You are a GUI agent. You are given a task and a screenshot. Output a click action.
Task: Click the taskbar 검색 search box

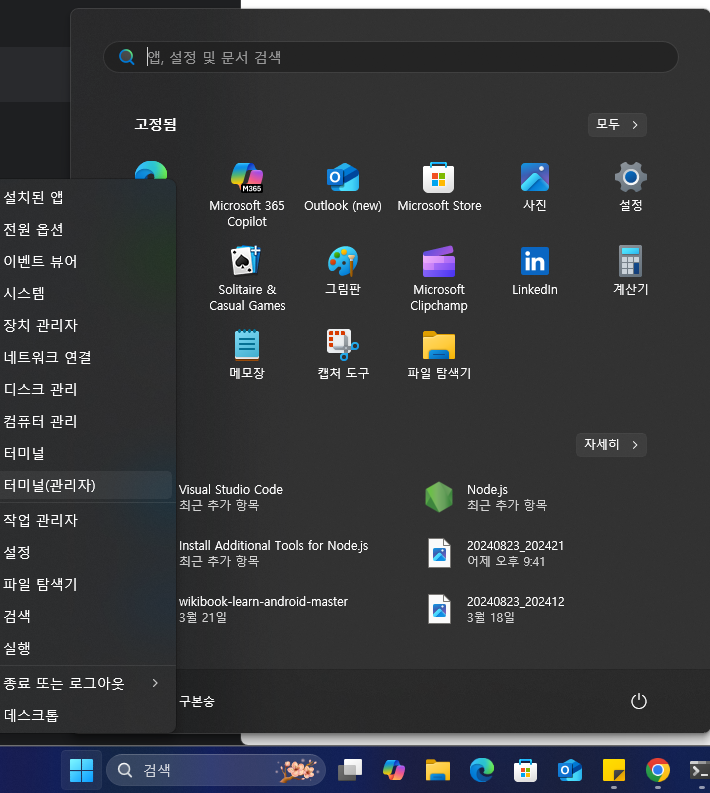216,770
